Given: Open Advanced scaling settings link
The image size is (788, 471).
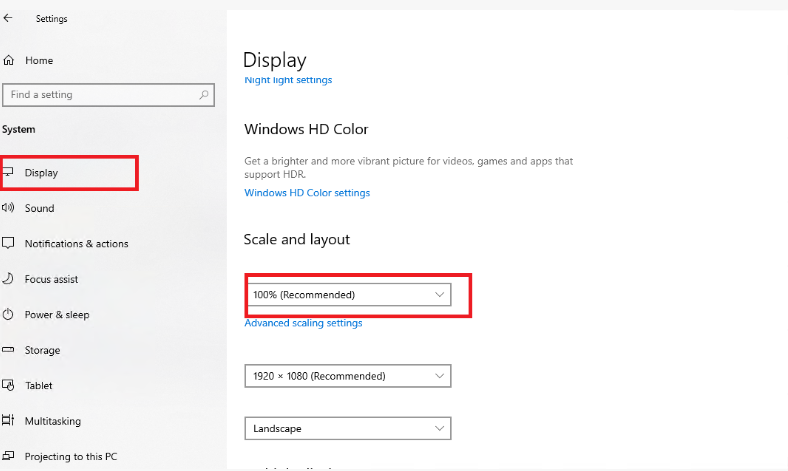Looking at the screenshot, I should tap(303, 323).
